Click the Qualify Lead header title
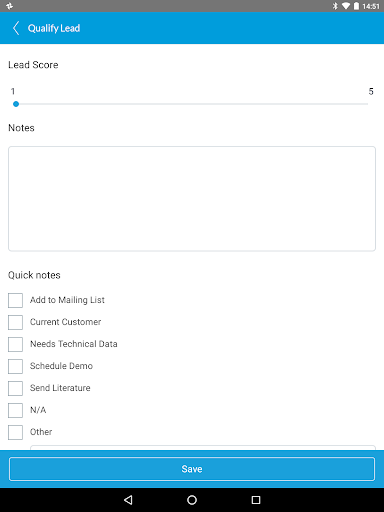The image size is (384, 512). pos(54,28)
